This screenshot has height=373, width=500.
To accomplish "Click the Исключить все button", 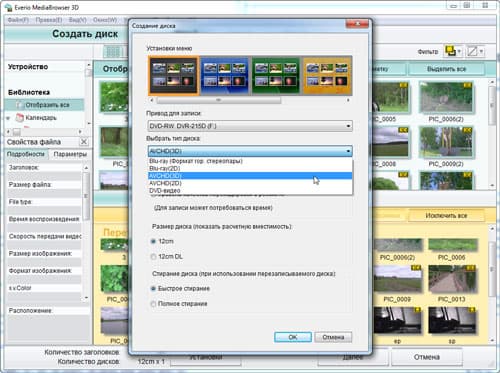I will [446, 216].
